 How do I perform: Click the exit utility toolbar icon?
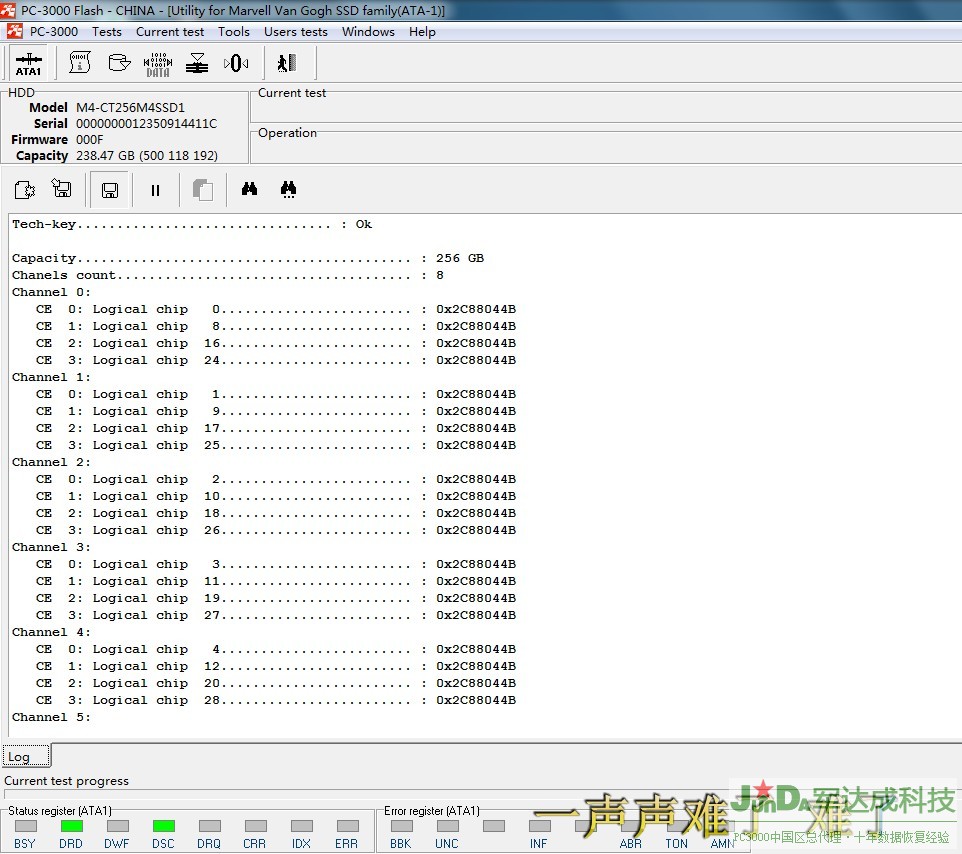(287, 63)
